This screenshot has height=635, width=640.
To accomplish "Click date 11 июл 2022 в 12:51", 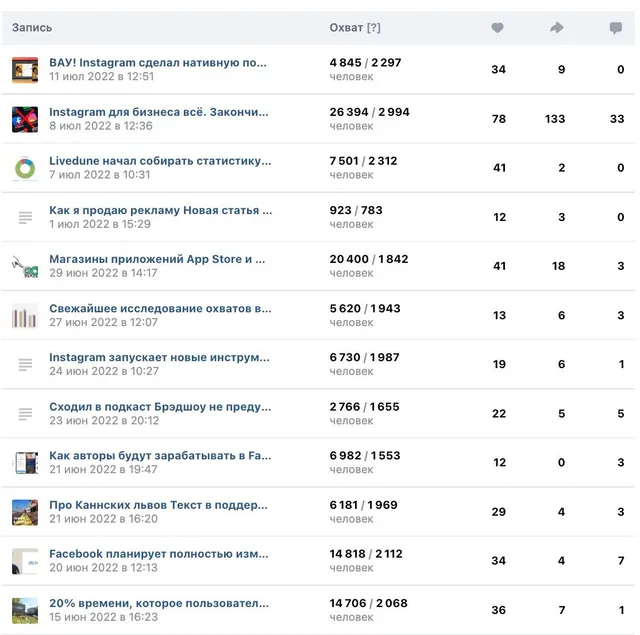I will click(x=101, y=77).
